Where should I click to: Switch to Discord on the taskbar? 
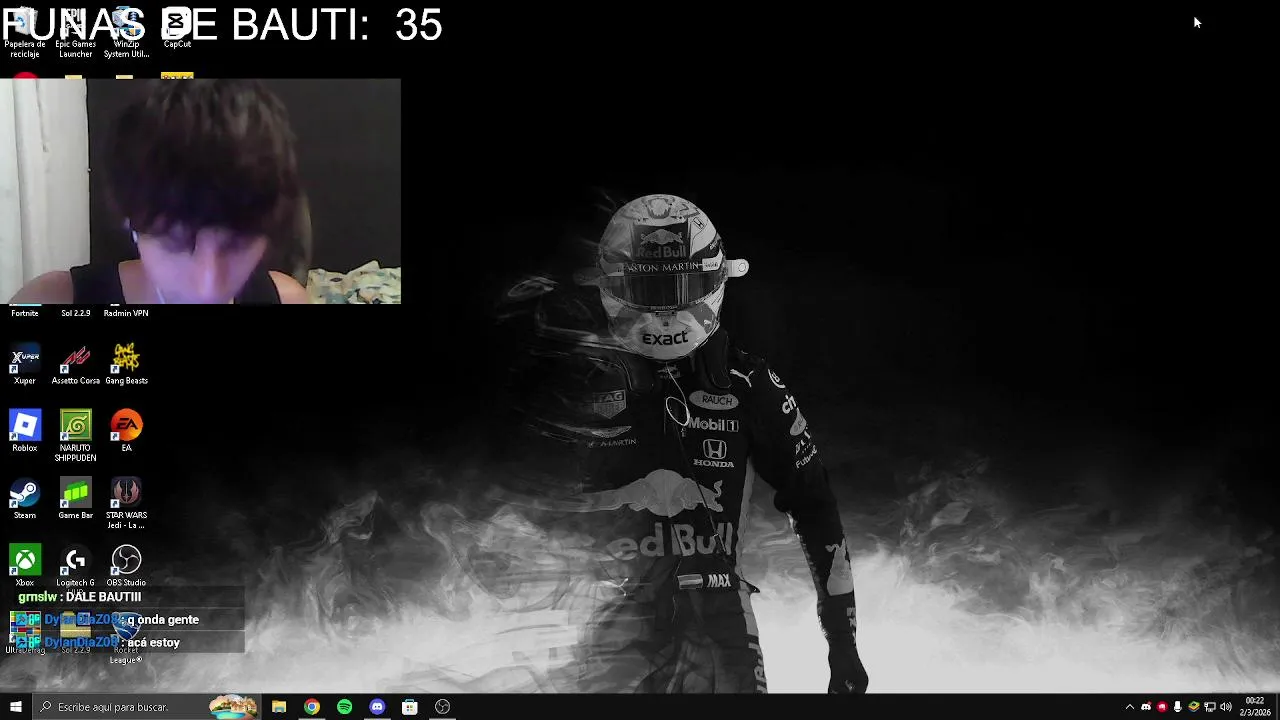pos(377,707)
